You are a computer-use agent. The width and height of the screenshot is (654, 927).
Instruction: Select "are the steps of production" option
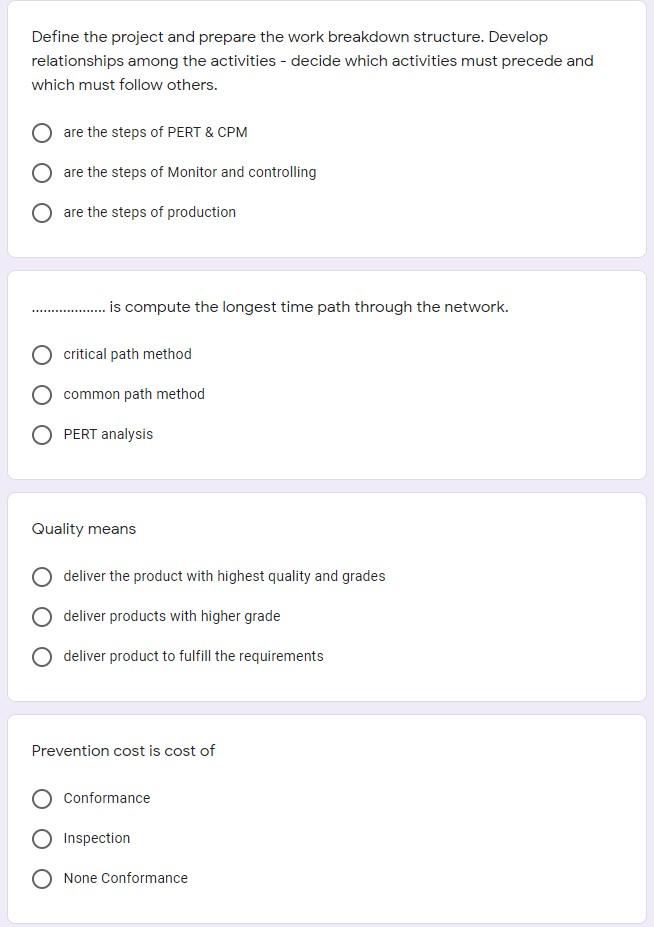click(42, 212)
